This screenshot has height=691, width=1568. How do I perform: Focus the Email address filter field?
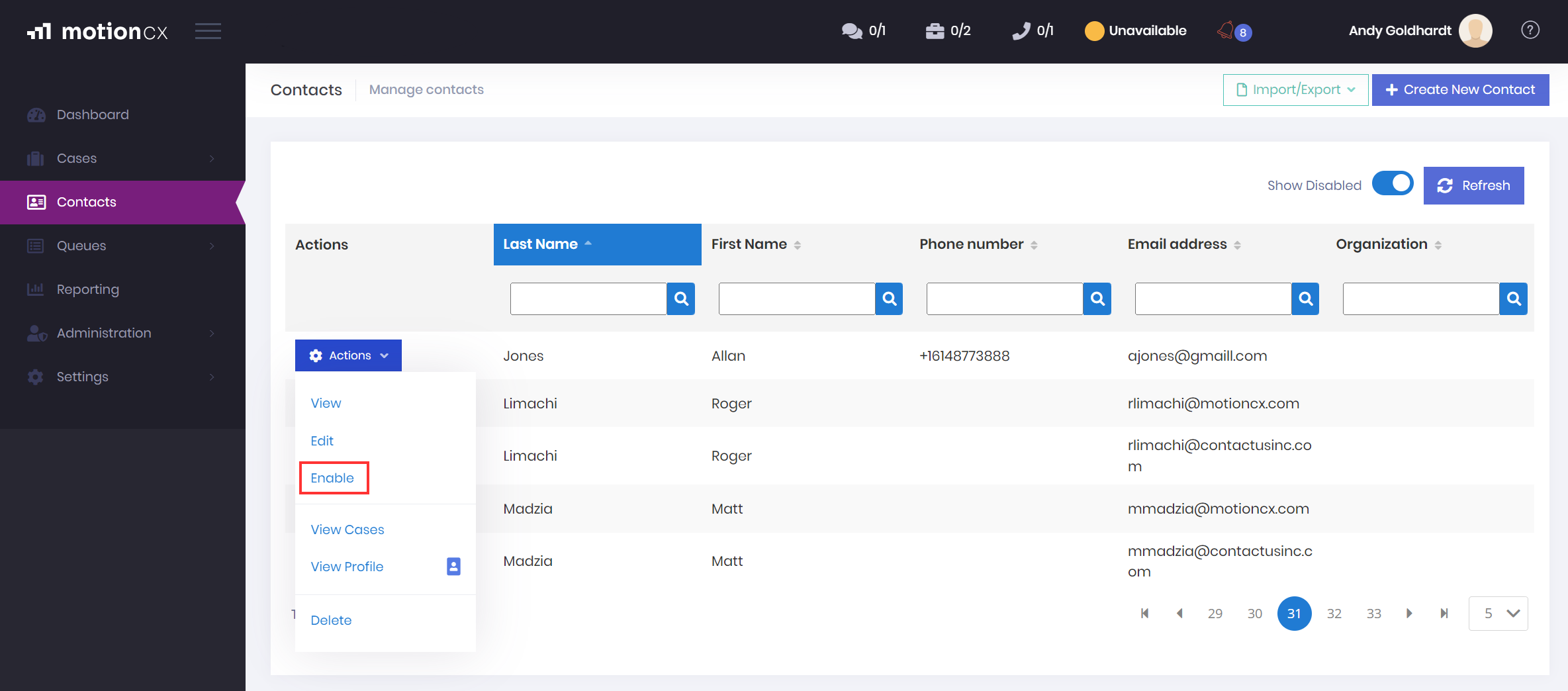[1213, 299]
